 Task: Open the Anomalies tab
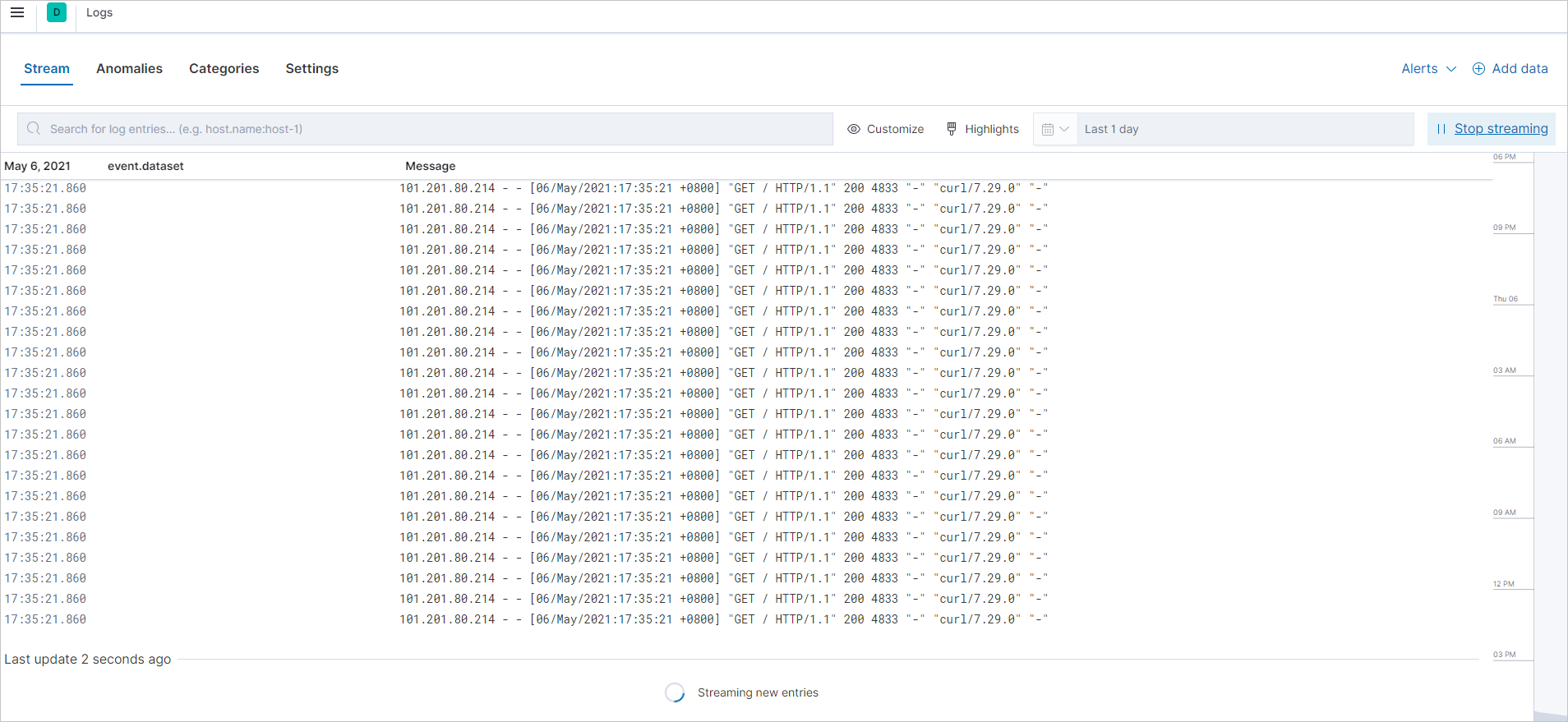tap(129, 69)
